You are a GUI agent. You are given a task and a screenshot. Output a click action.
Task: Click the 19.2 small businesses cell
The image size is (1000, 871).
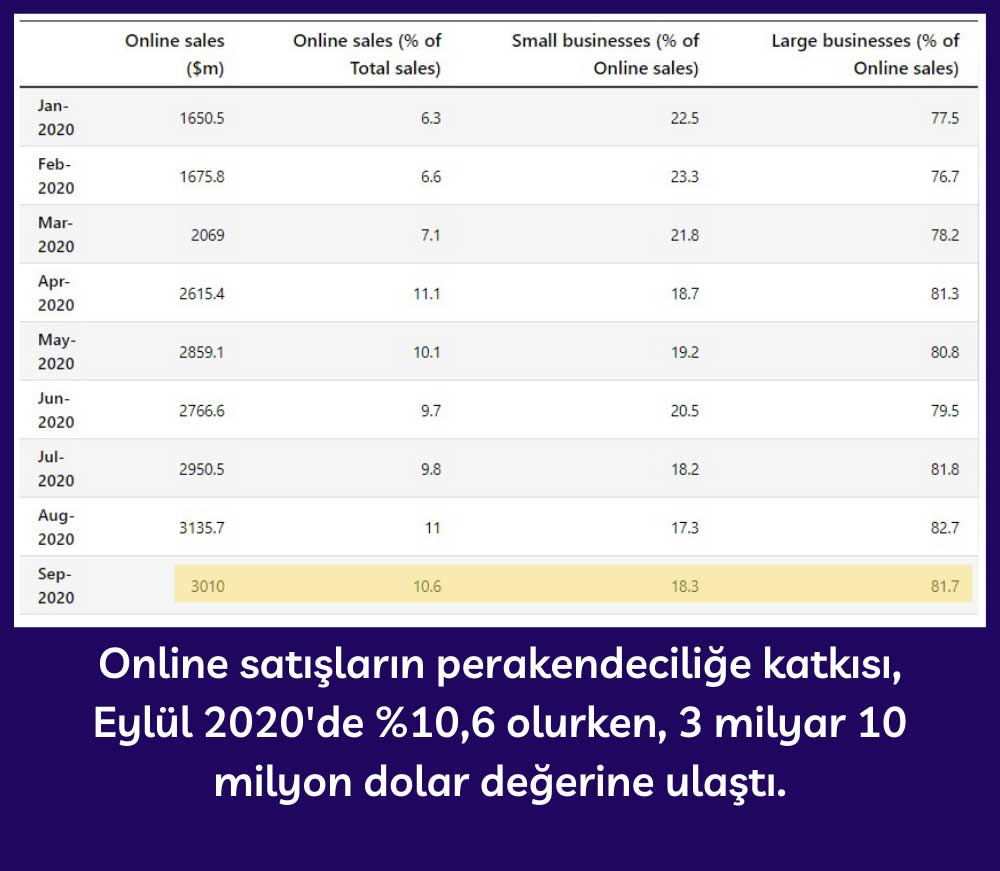[685, 352]
